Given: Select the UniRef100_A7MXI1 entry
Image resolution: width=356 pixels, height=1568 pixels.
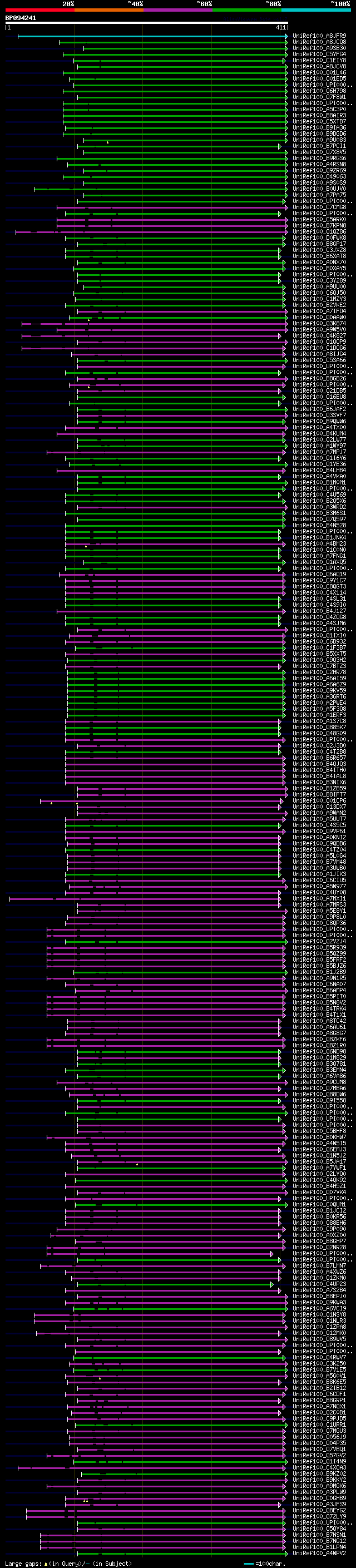Looking at the screenshot, I should pyautogui.click(x=319, y=898).
